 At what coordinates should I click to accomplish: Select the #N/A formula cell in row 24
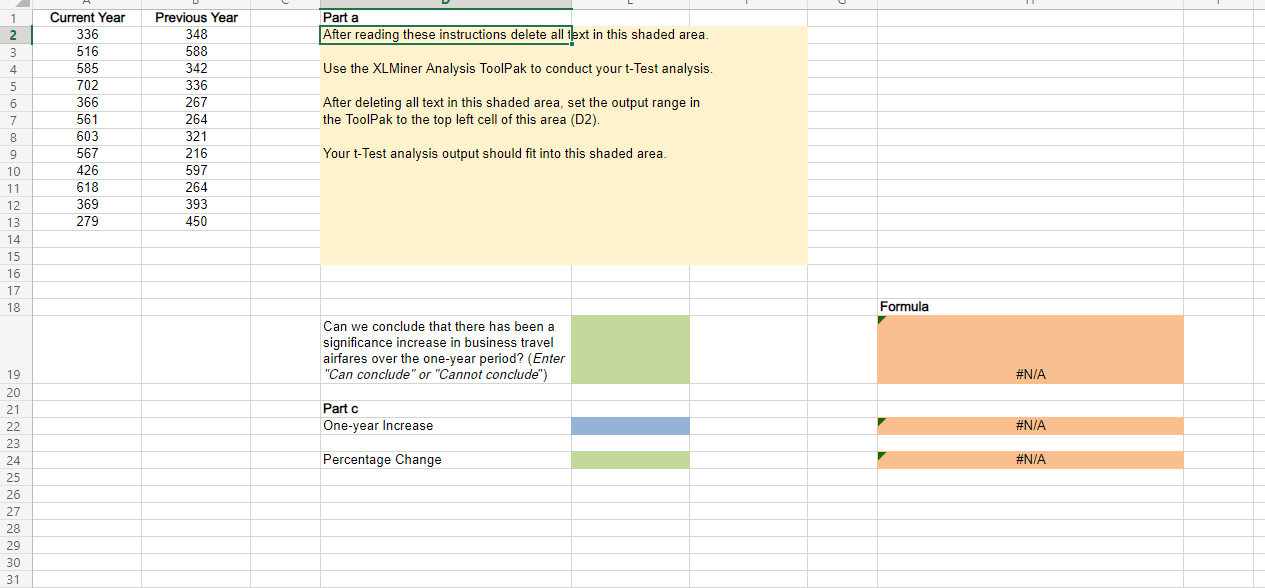tap(1030, 459)
